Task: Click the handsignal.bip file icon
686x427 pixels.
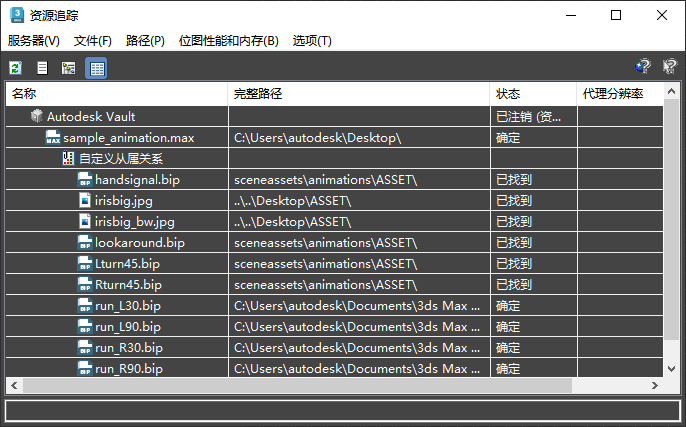Action: tap(85, 179)
